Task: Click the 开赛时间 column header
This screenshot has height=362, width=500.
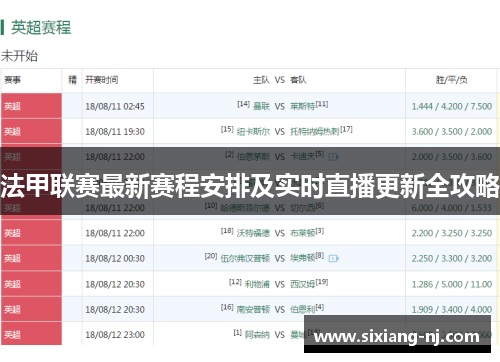Action: pyautogui.click(x=102, y=80)
